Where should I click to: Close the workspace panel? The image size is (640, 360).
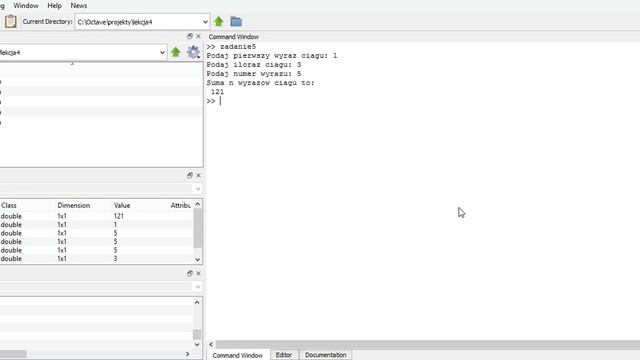[x=198, y=176]
